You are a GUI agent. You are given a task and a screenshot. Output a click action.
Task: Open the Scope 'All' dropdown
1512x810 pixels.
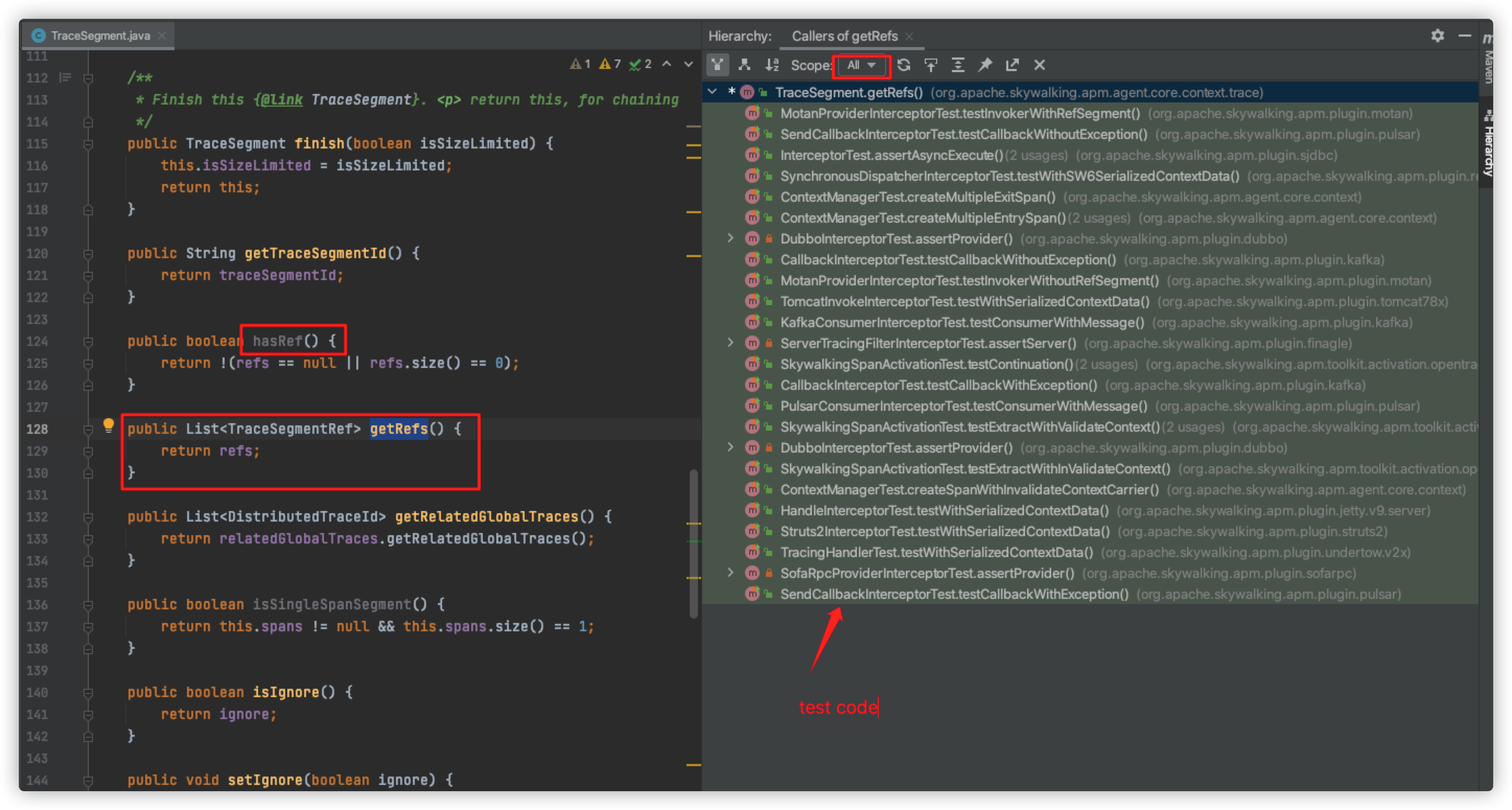pos(861,65)
